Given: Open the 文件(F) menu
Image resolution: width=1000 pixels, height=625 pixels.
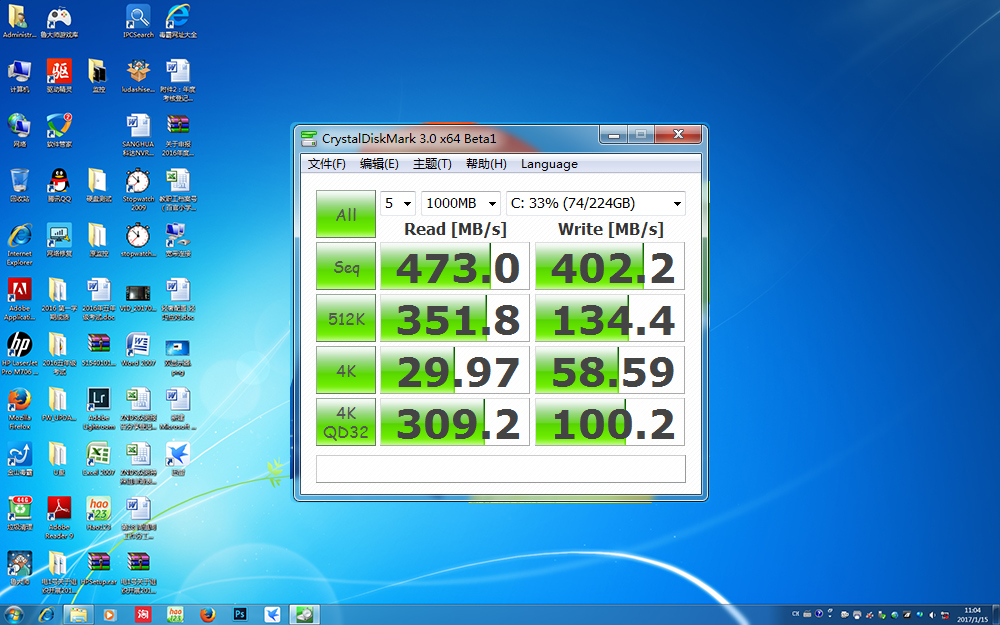Looking at the screenshot, I should [327, 164].
